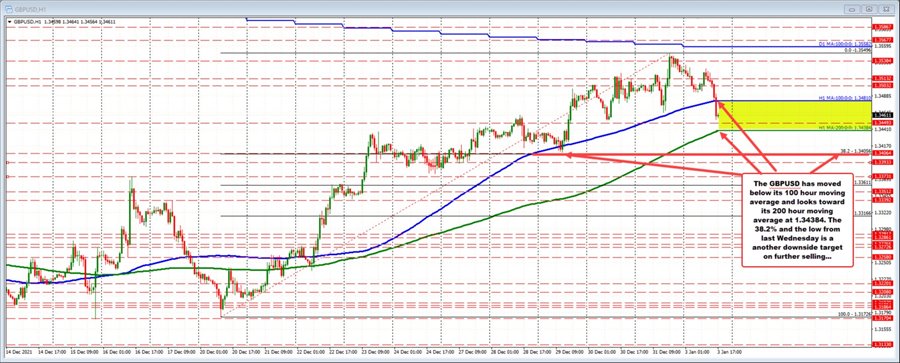Image resolution: width=900 pixels, height=363 pixels.
Task: Click the 1.31330 price label at axis bottom
Action: [x=882, y=344]
